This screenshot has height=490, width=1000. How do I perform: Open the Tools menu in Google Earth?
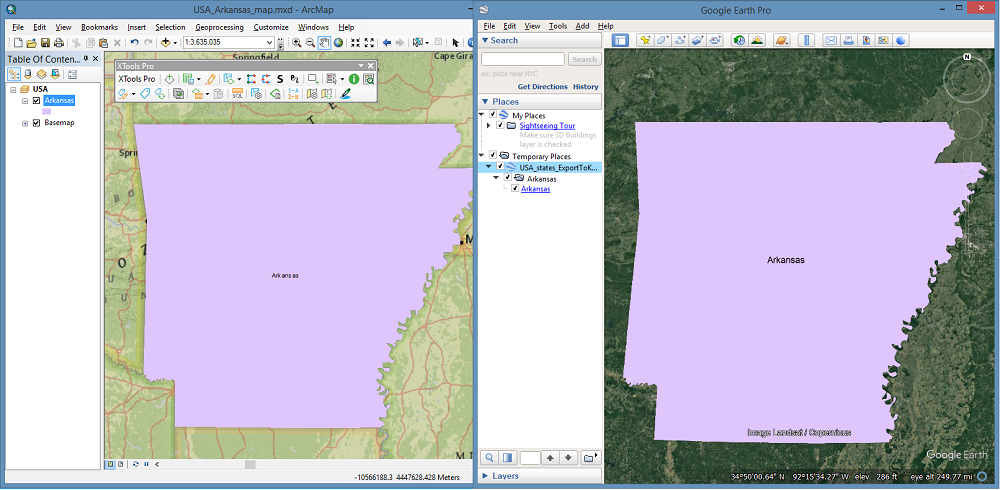pyautogui.click(x=557, y=26)
